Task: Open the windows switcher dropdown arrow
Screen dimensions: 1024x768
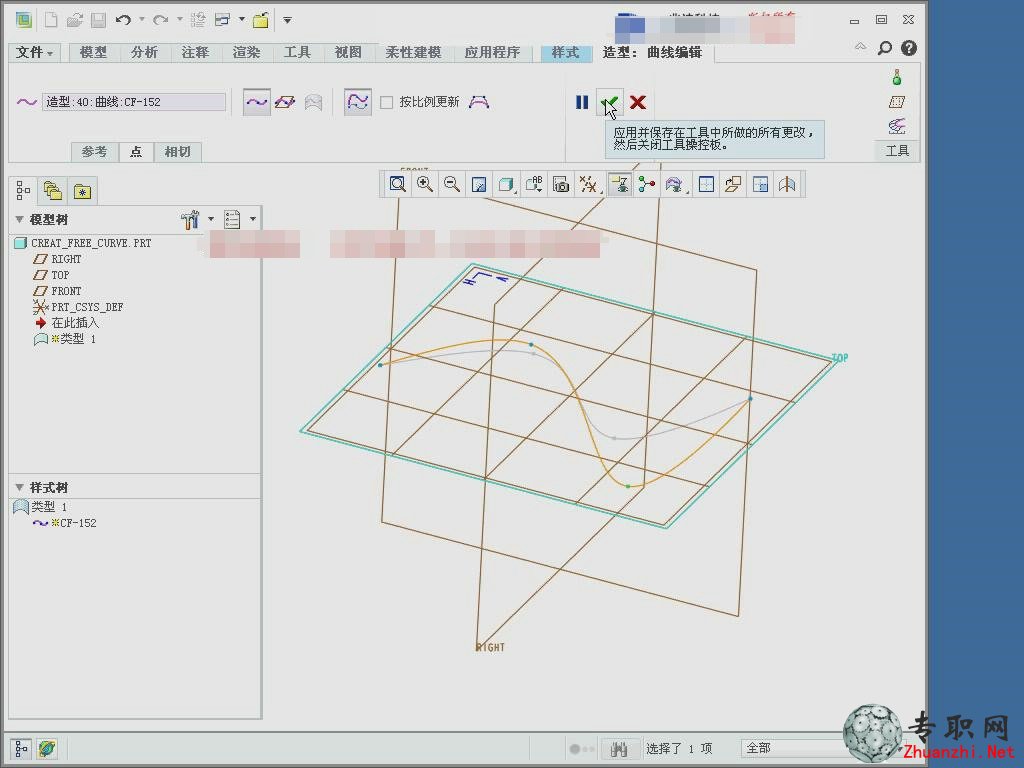Action: tap(242, 20)
